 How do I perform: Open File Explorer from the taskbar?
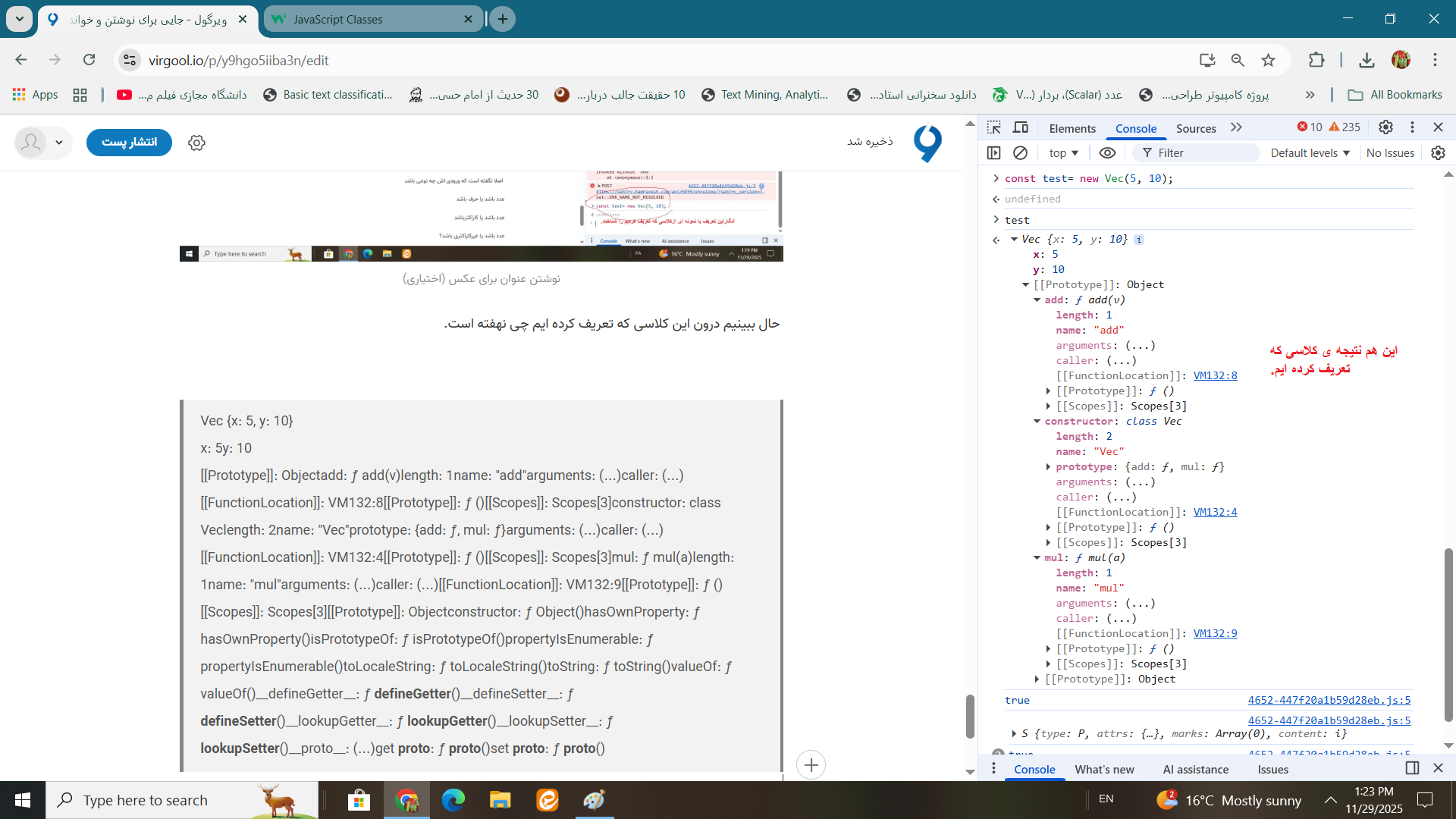[x=500, y=800]
